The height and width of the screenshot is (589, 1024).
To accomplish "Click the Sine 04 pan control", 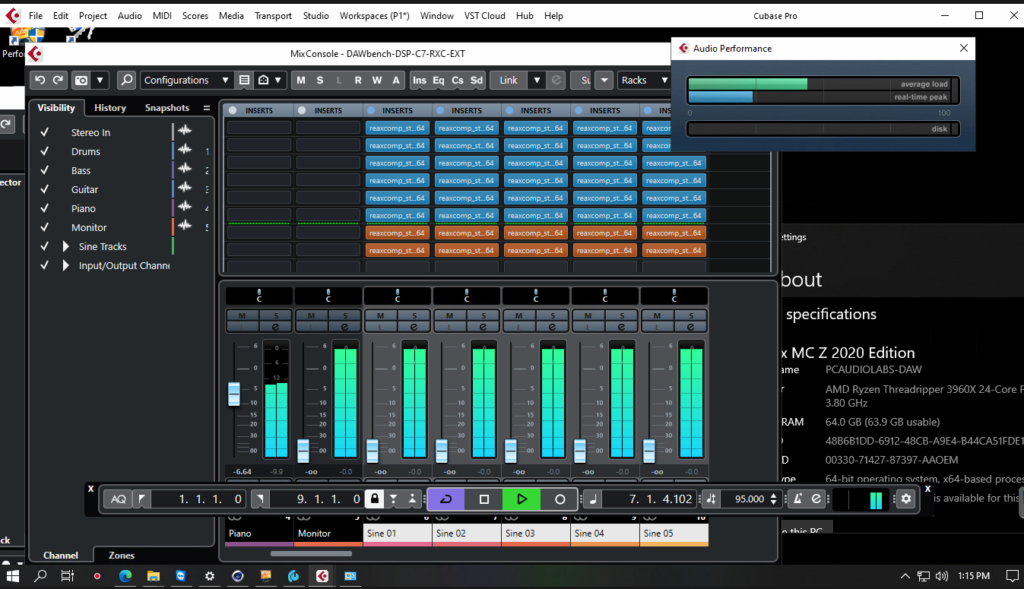I will point(605,296).
